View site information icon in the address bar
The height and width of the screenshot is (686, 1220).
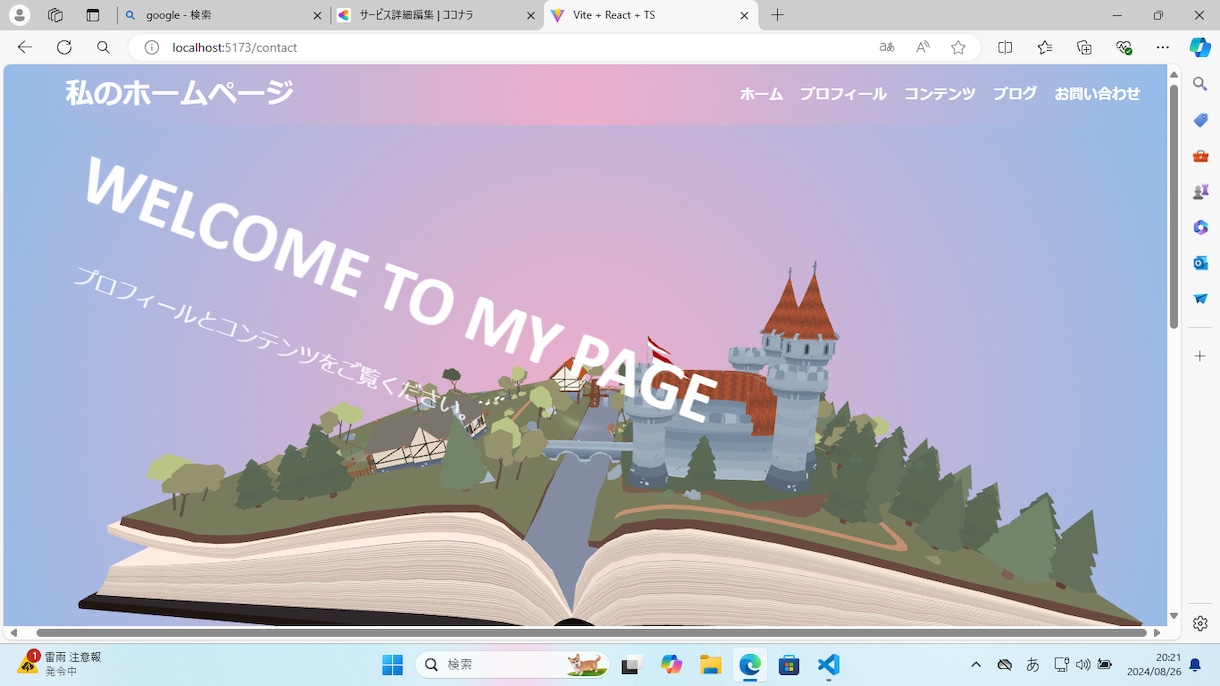coord(152,47)
